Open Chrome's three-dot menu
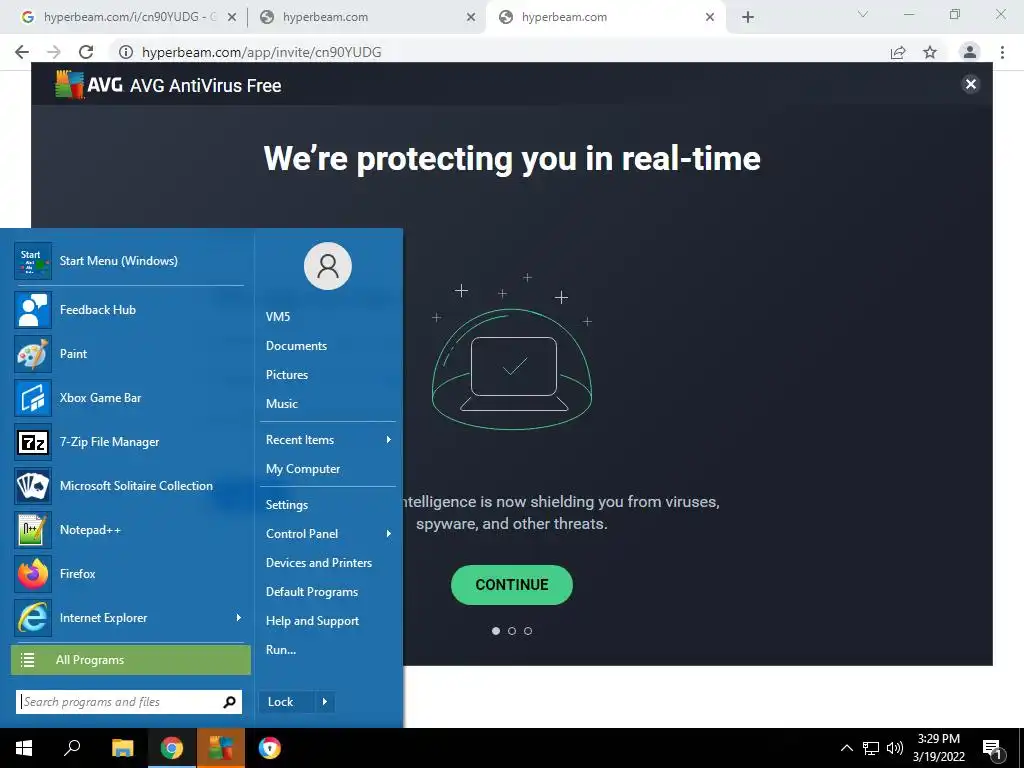The height and width of the screenshot is (768, 1024). coord(1002,52)
